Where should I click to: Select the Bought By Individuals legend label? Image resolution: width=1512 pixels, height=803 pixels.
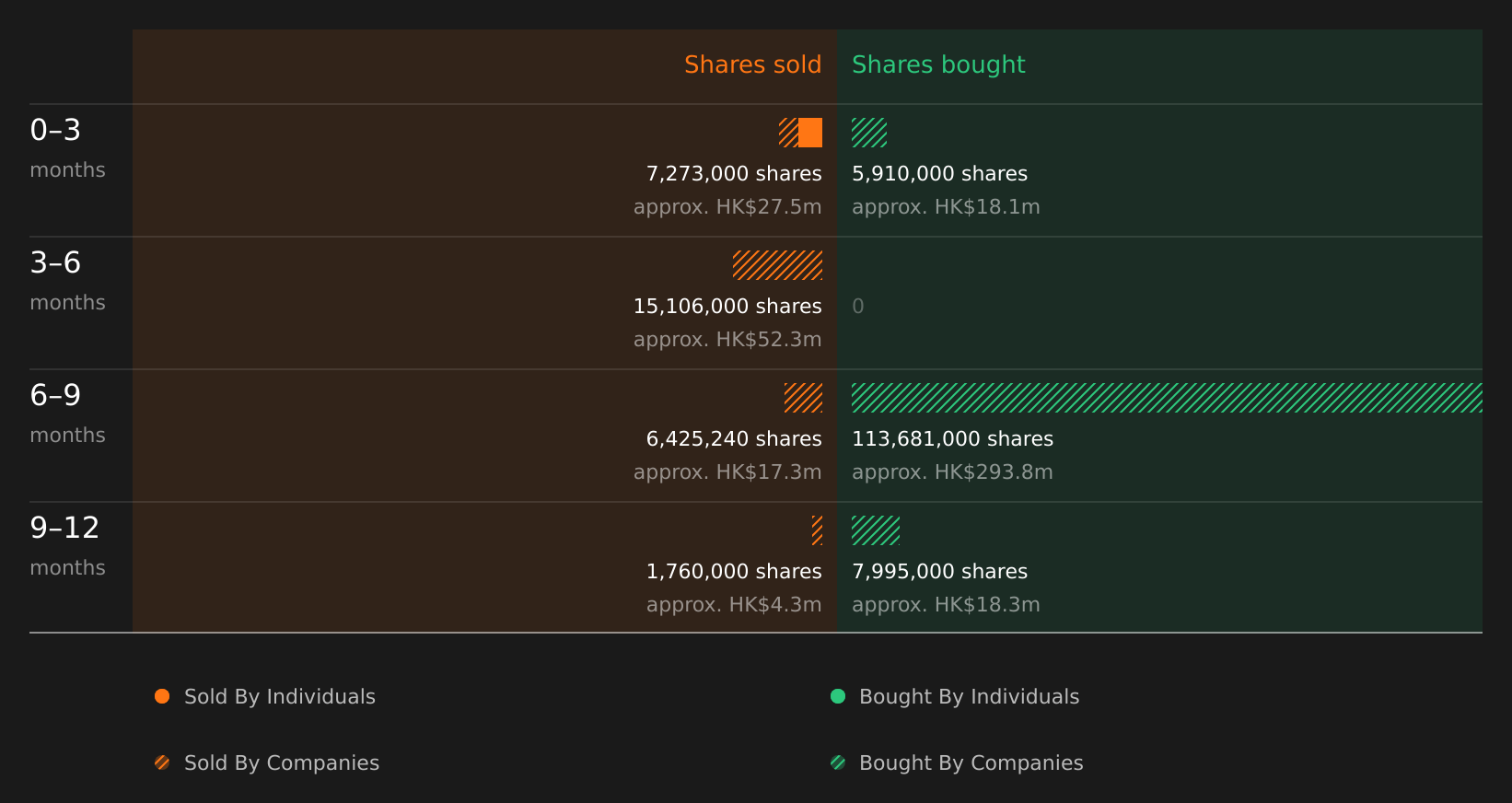pos(970,697)
